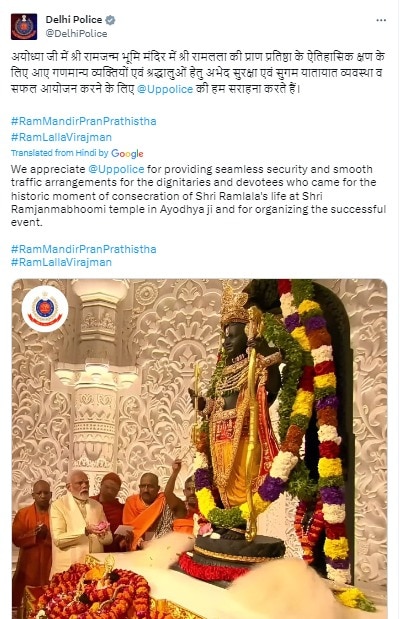Open #RamMandirPranPrathistha hashtag below the English text
402x619 pixels.
pyautogui.click(x=83, y=249)
